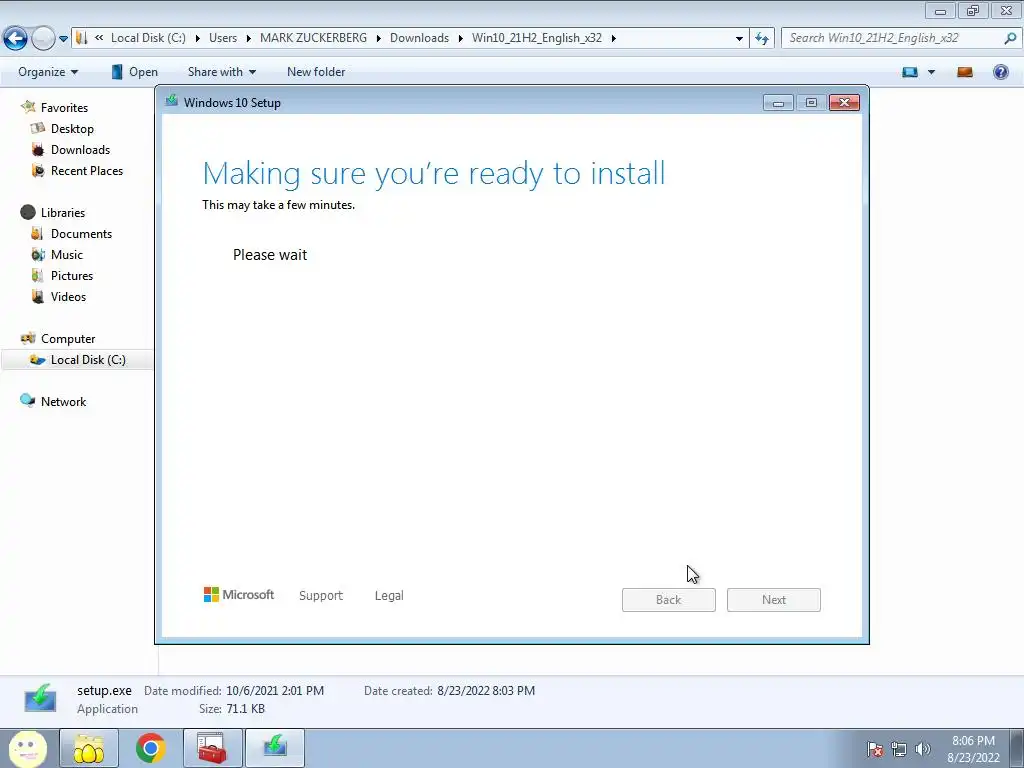Select Computer in the navigation pane

pyautogui.click(x=68, y=338)
